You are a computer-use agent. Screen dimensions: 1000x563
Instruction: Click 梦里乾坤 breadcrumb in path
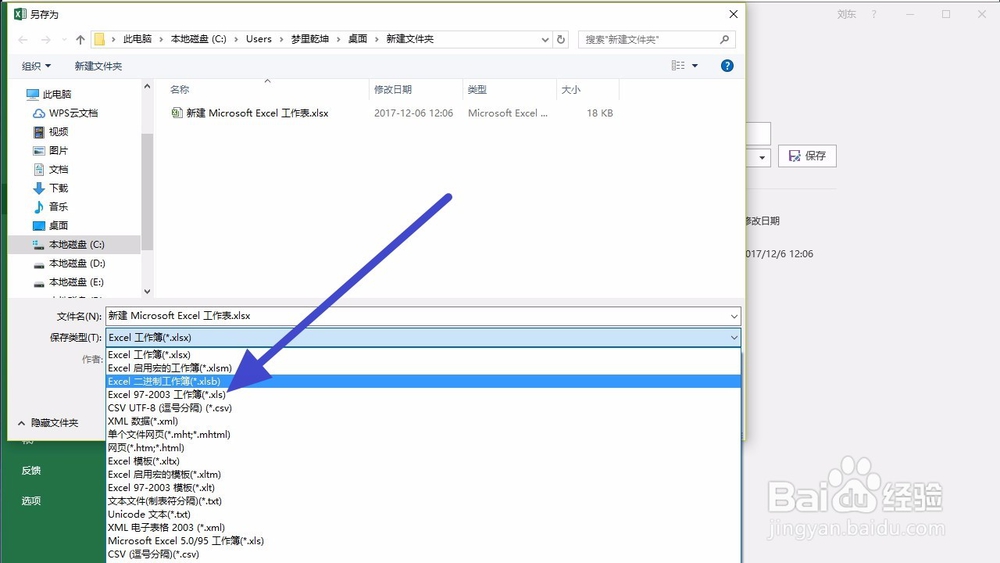pyautogui.click(x=310, y=39)
